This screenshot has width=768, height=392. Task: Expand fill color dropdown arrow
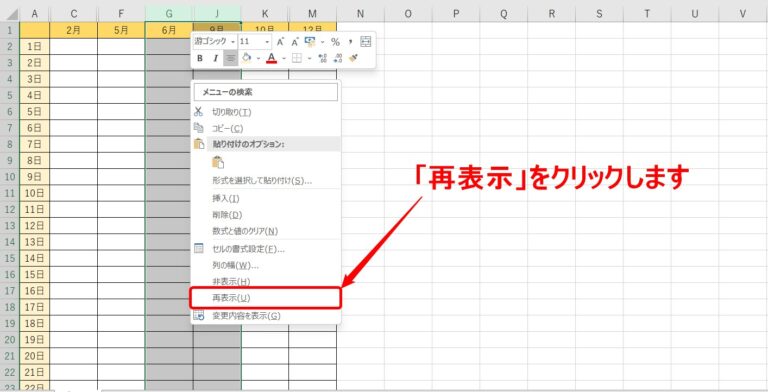258,58
